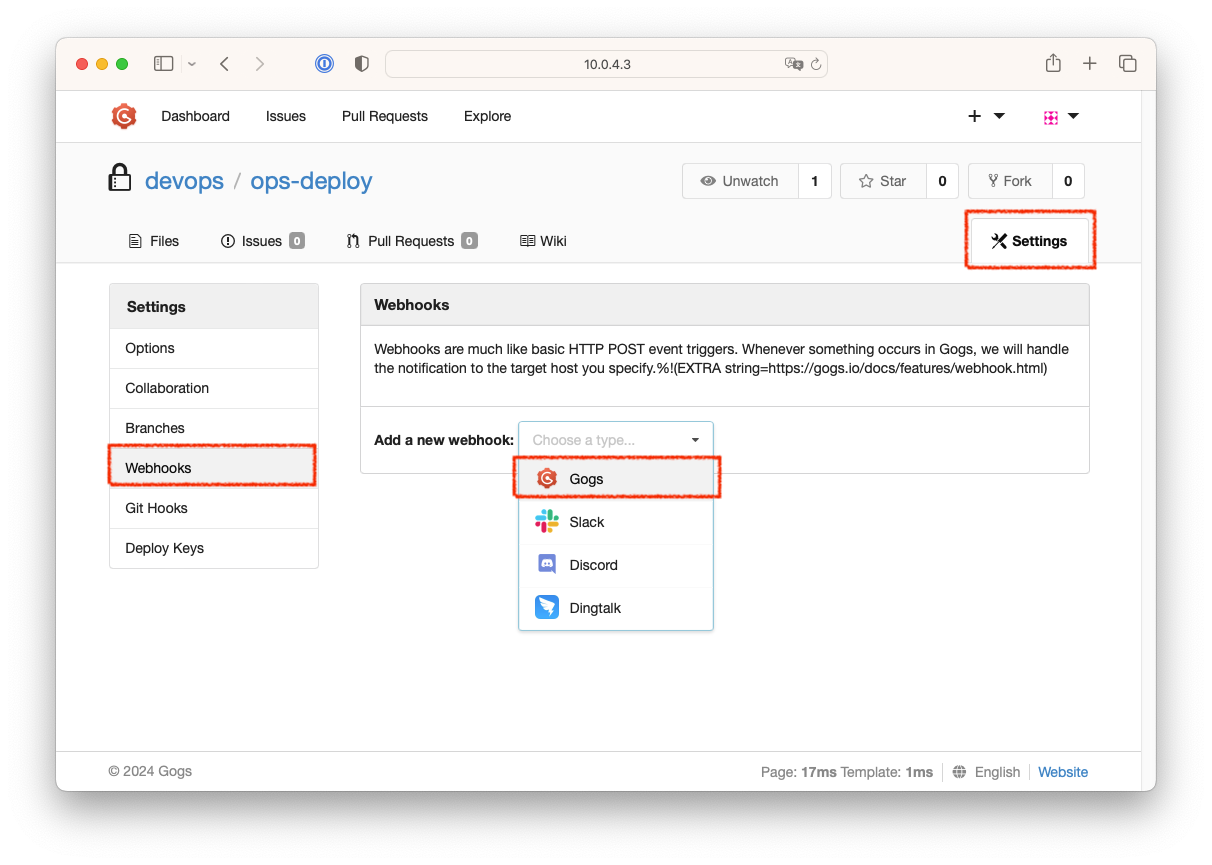Select Git Hooks in settings sidebar

[214, 508]
